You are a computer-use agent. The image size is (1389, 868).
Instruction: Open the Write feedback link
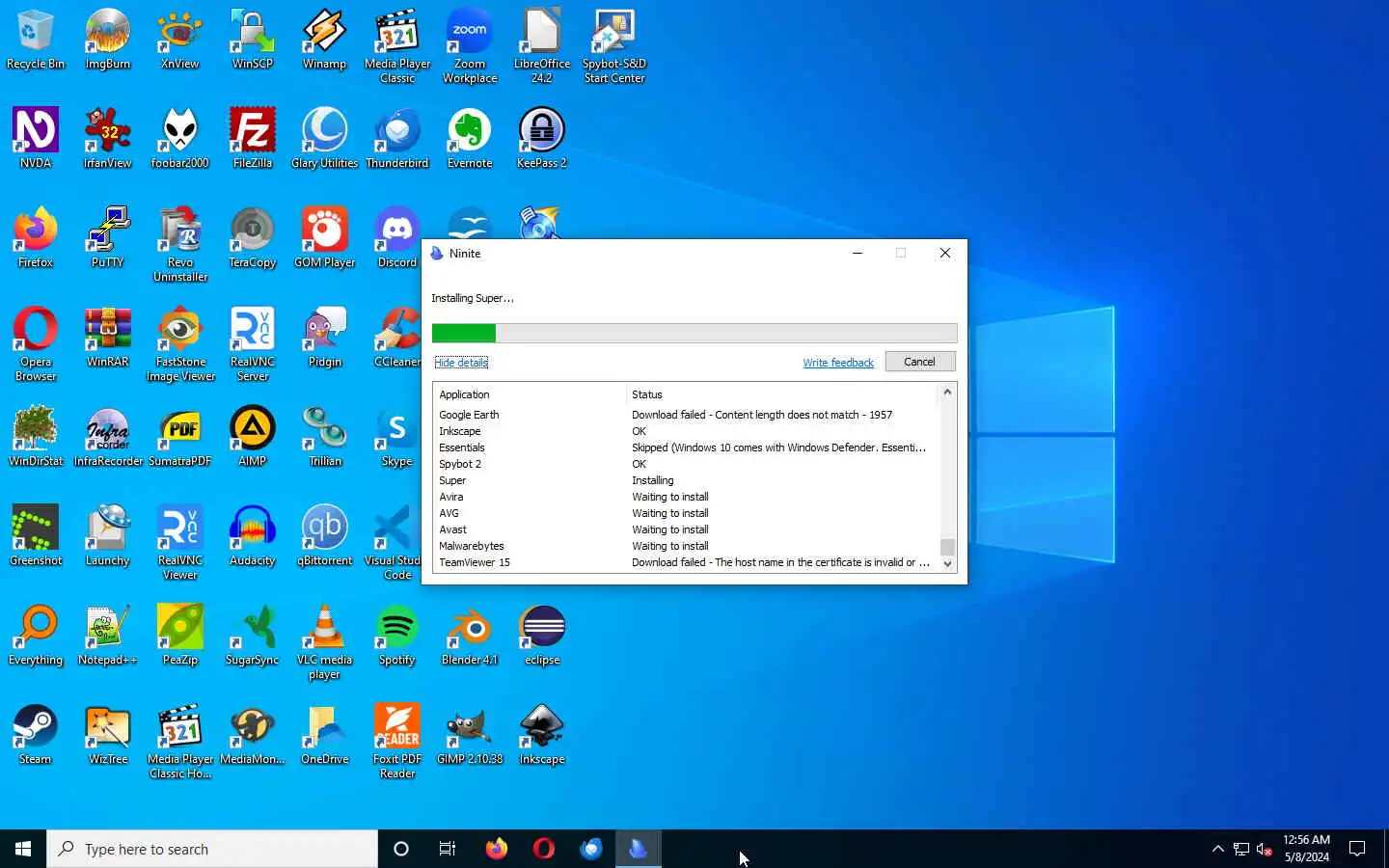coord(838,363)
